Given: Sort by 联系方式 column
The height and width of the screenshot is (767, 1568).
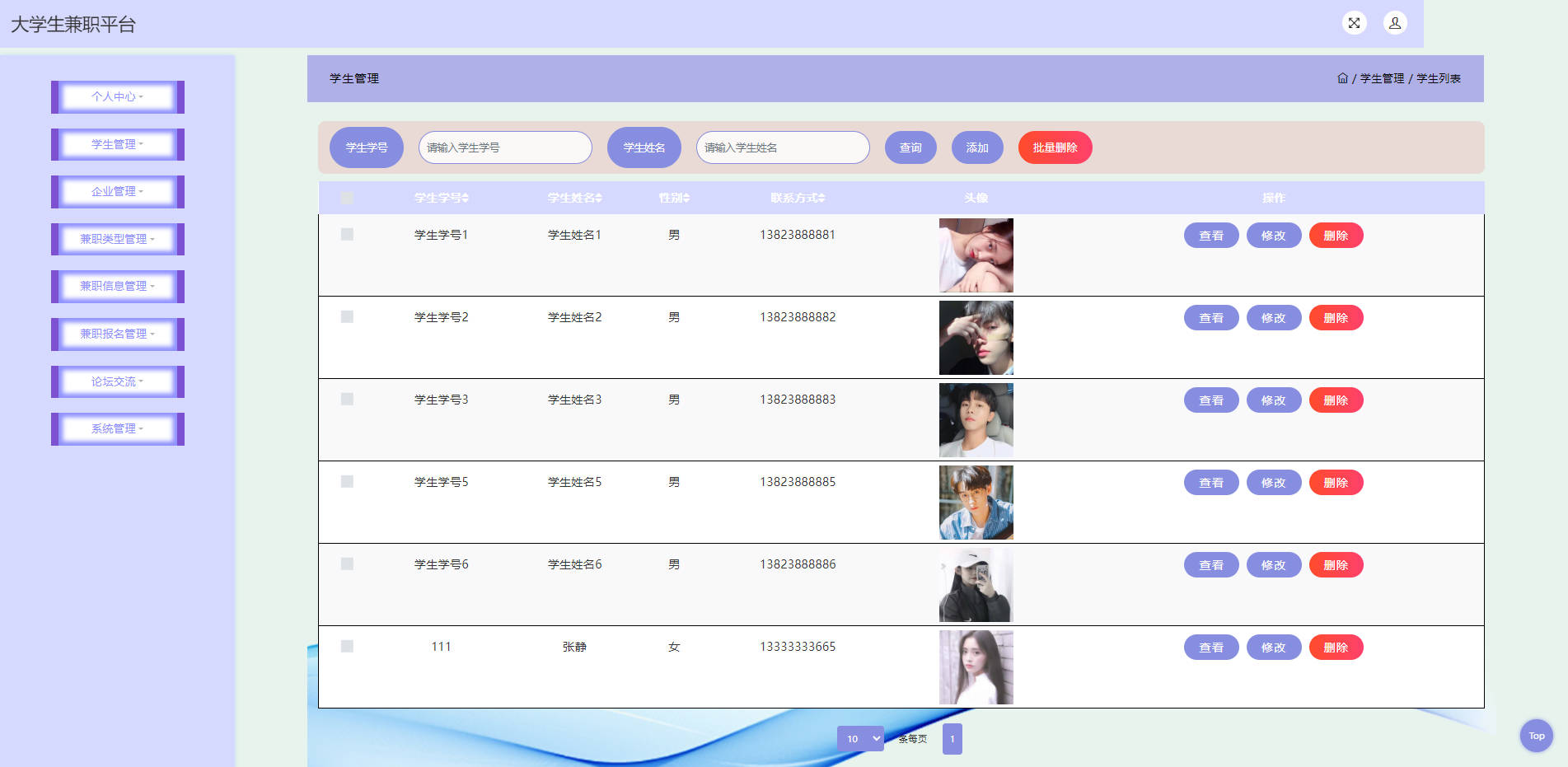Looking at the screenshot, I should 798,198.
